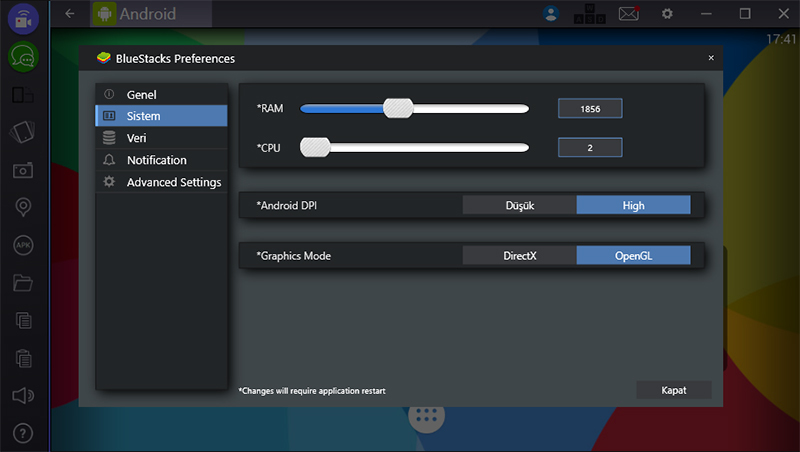Open the Veri preferences section
The width and height of the screenshot is (800, 452).
[161, 138]
